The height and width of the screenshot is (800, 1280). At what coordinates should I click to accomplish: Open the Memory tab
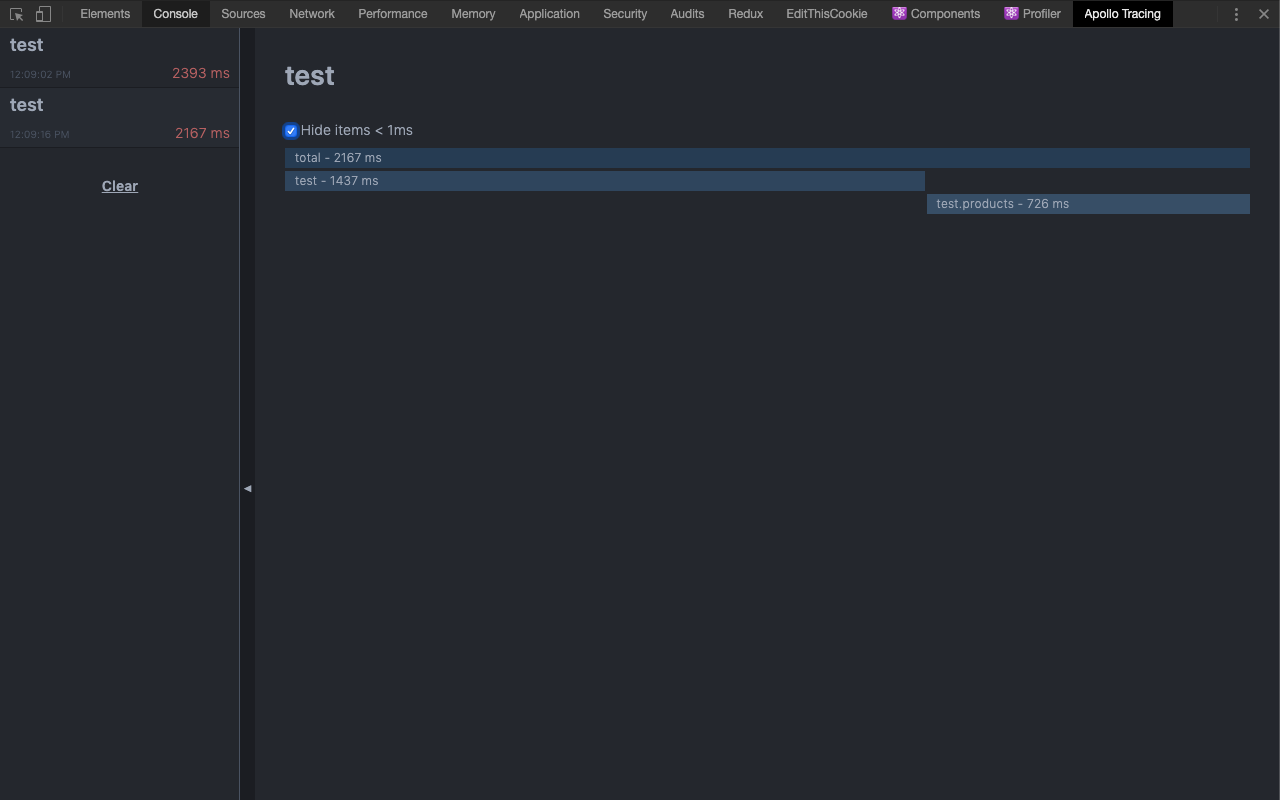(x=473, y=14)
